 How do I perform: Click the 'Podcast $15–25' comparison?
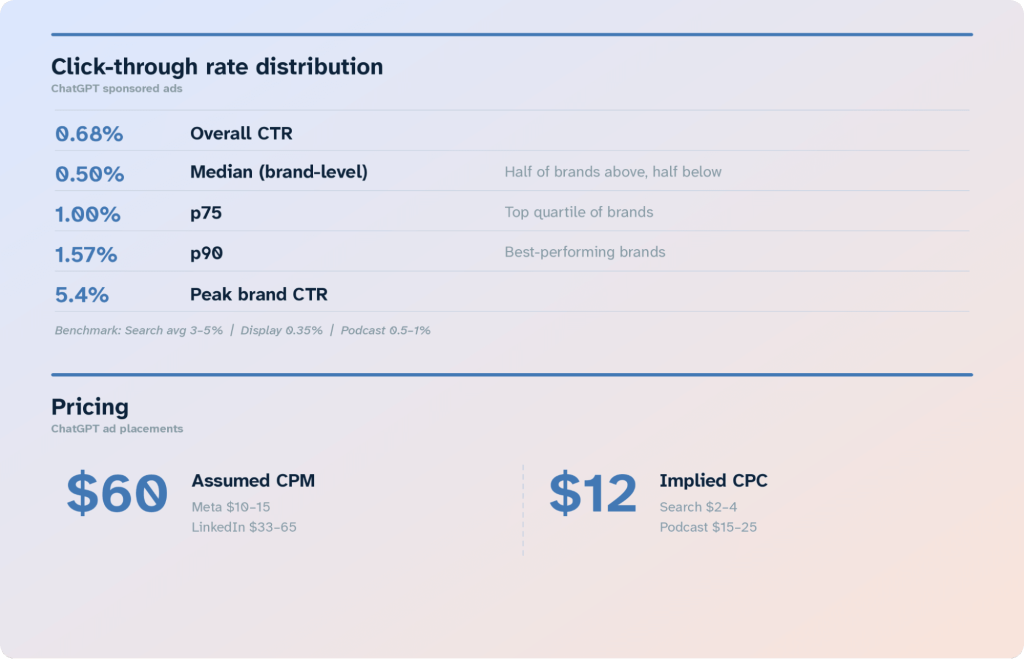coord(708,527)
